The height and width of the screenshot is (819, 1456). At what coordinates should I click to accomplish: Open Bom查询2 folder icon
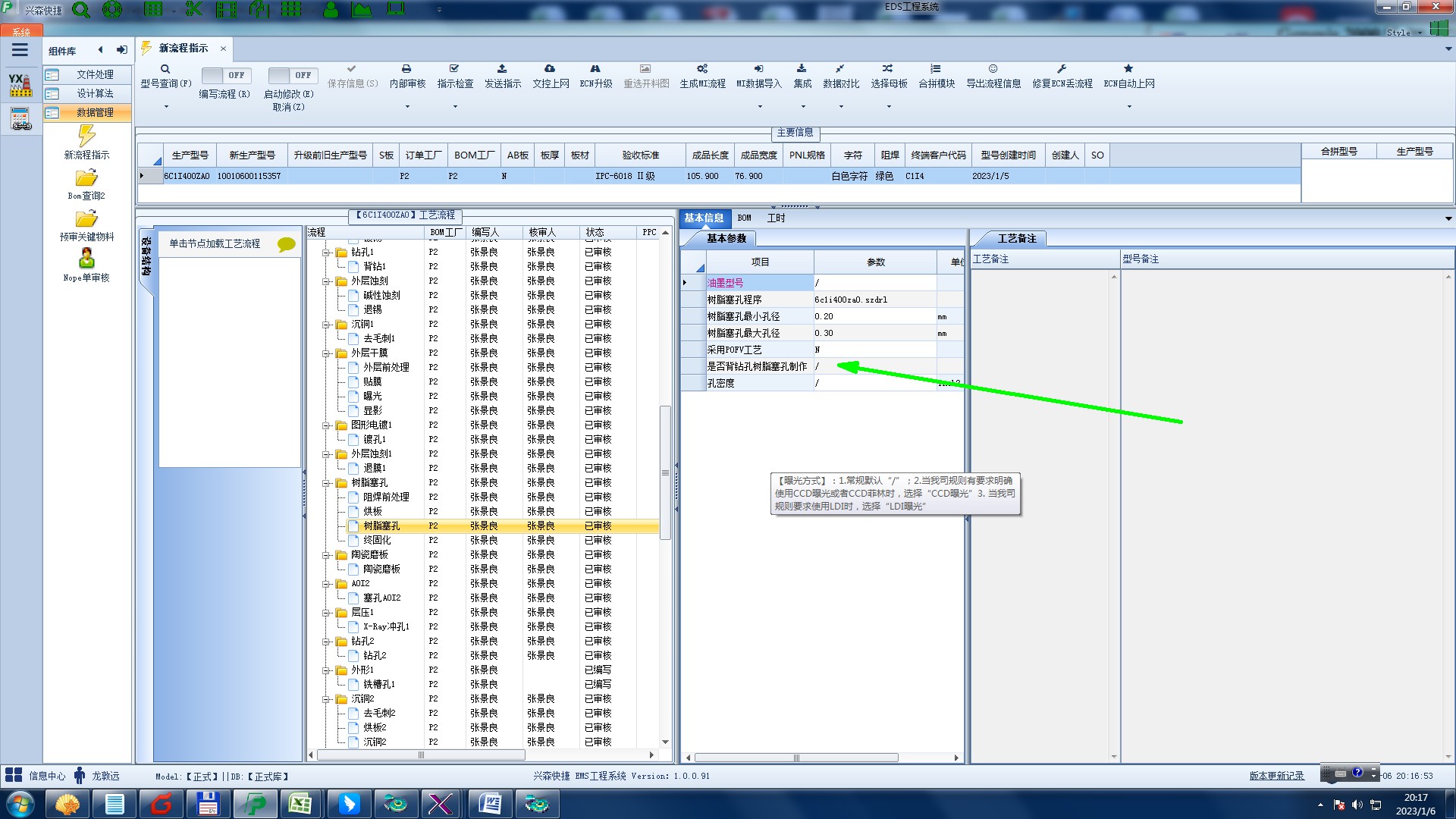point(86,178)
